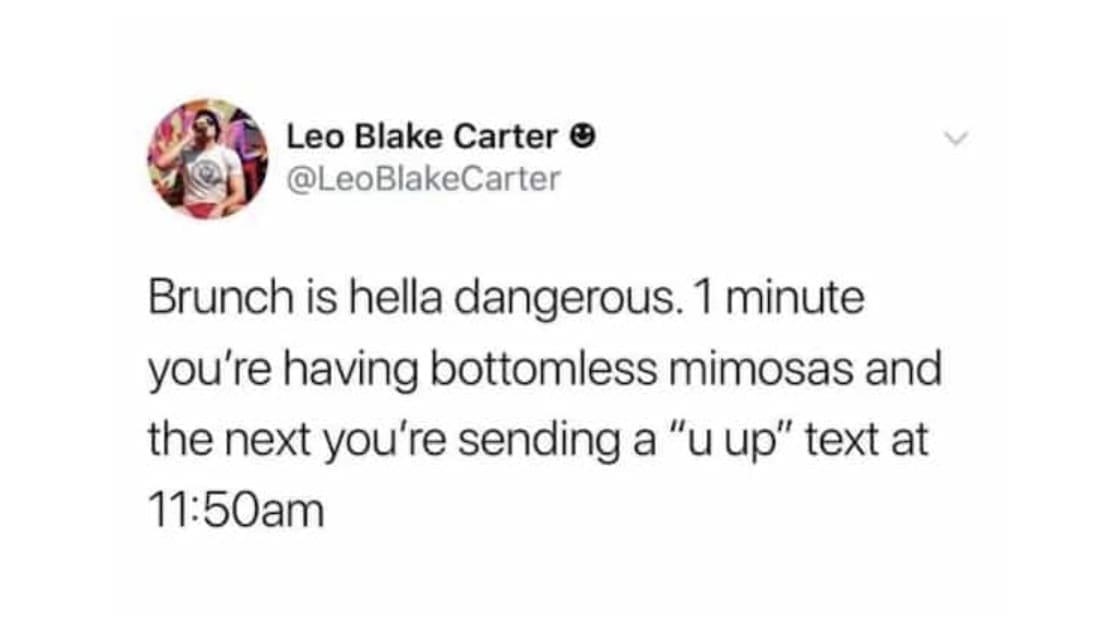Select the phrase 1 minute

tap(779, 296)
